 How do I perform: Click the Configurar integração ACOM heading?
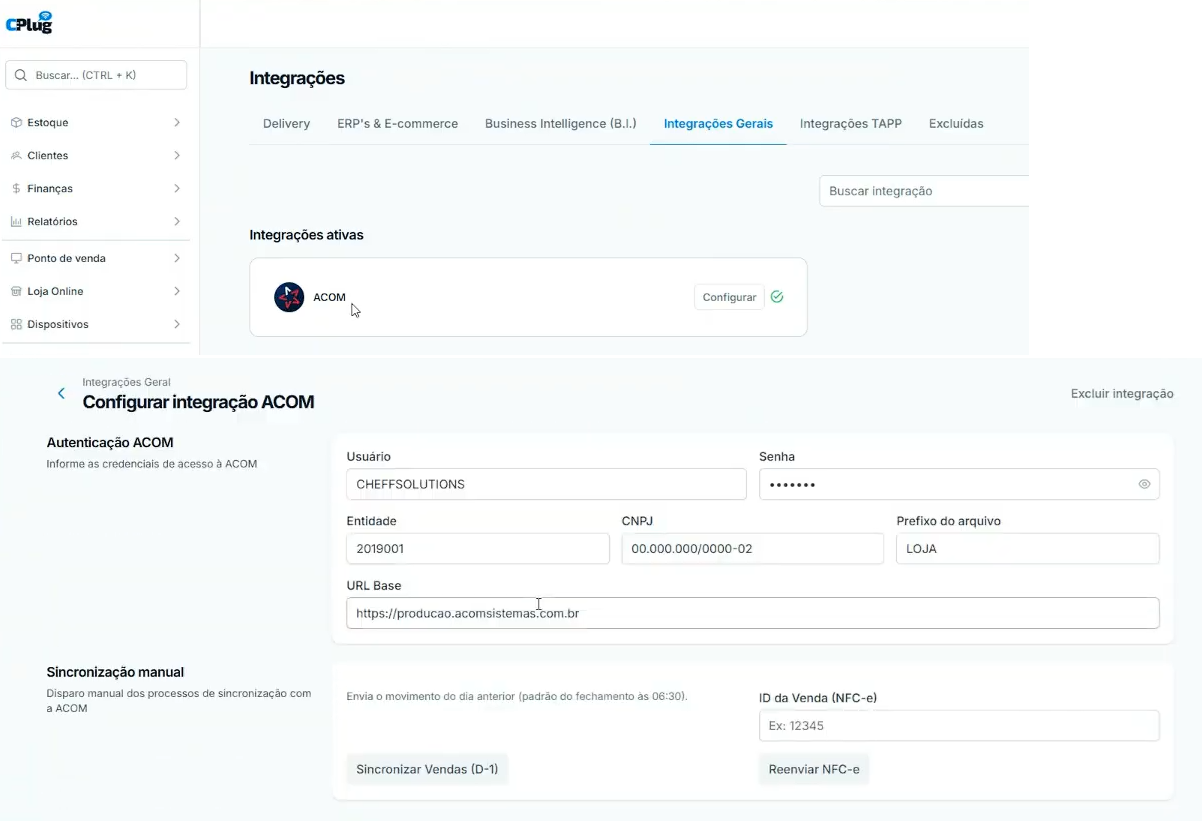click(198, 402)
